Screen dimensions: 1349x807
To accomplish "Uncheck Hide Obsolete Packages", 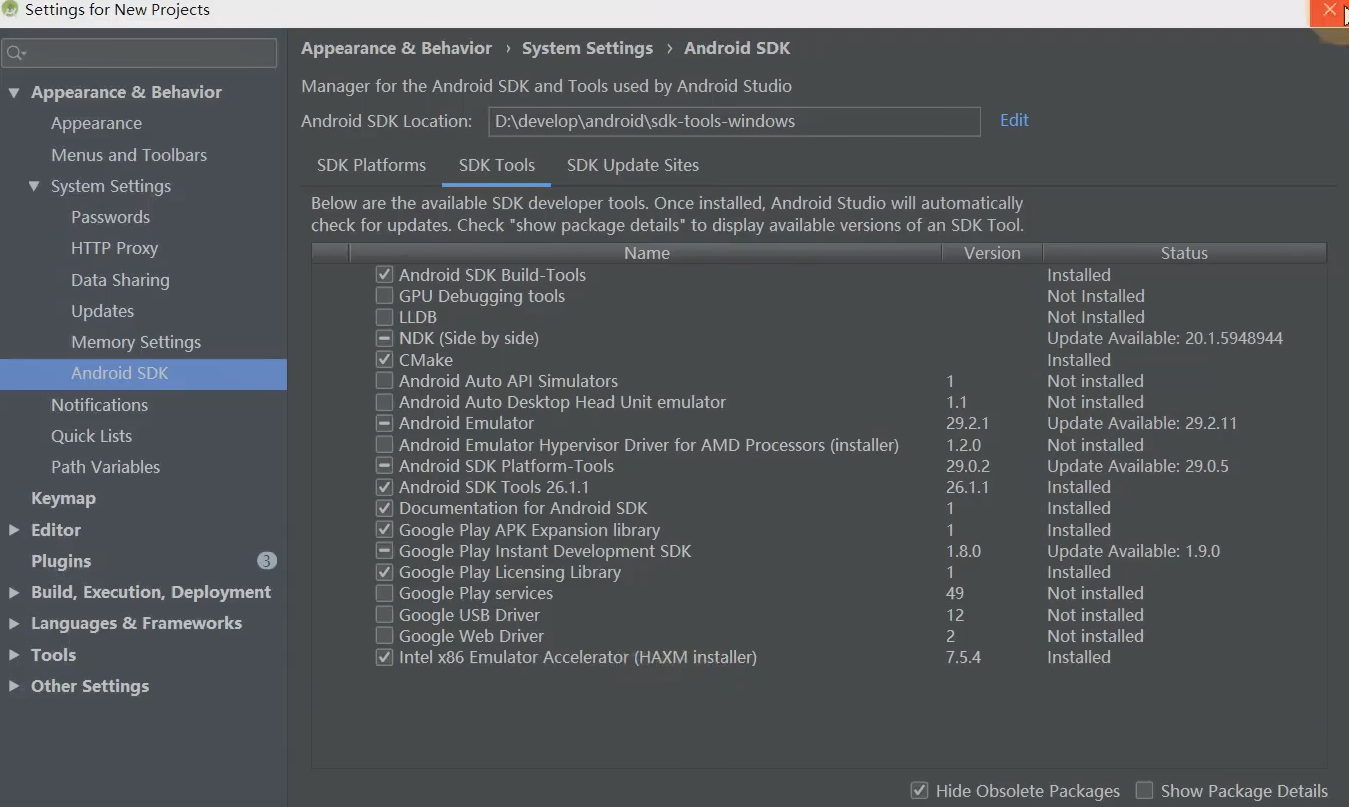I will 919,791.
